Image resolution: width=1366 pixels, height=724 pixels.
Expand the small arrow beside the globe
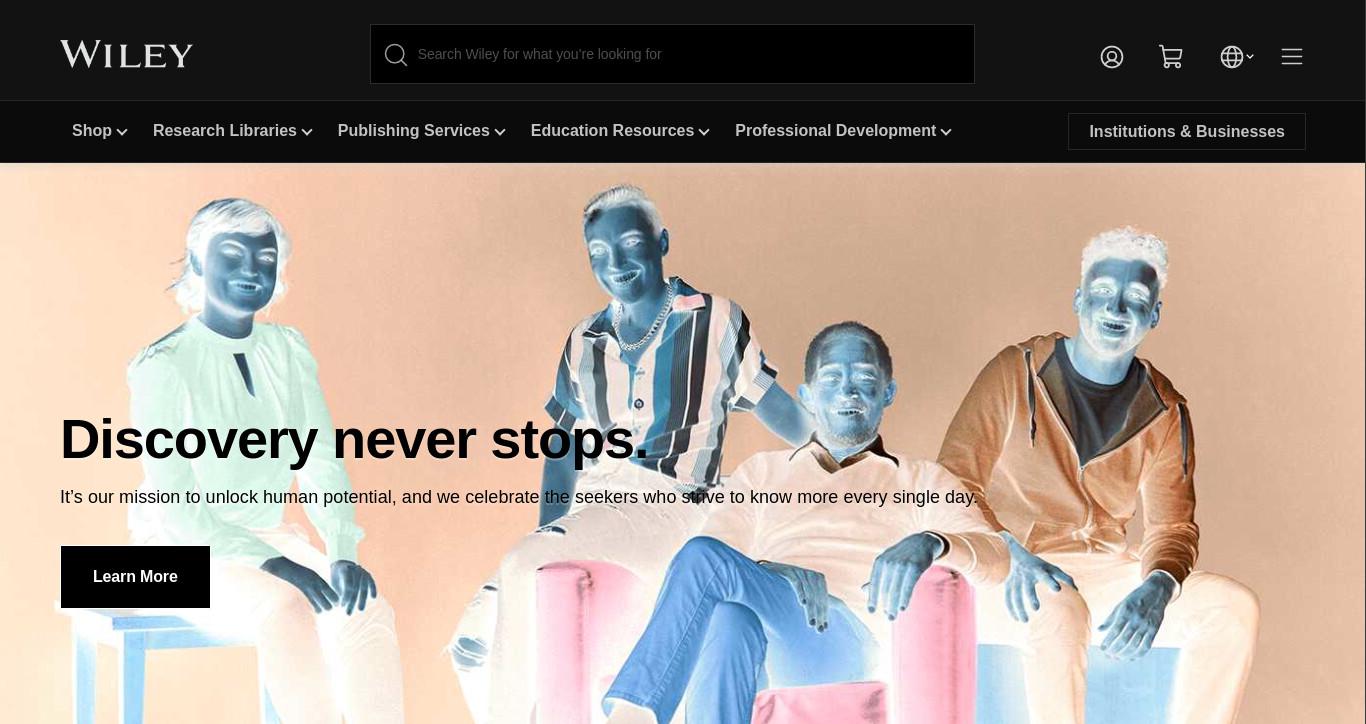click(1250, 57)
